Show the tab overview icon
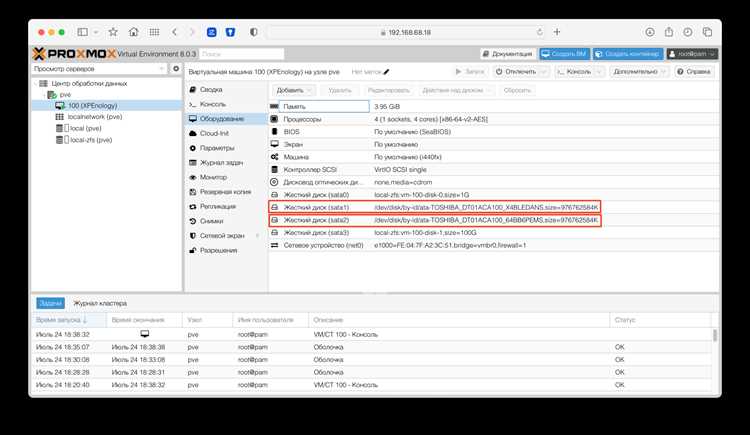The height and width of the screenshot is (435, 750). [707, 32]
